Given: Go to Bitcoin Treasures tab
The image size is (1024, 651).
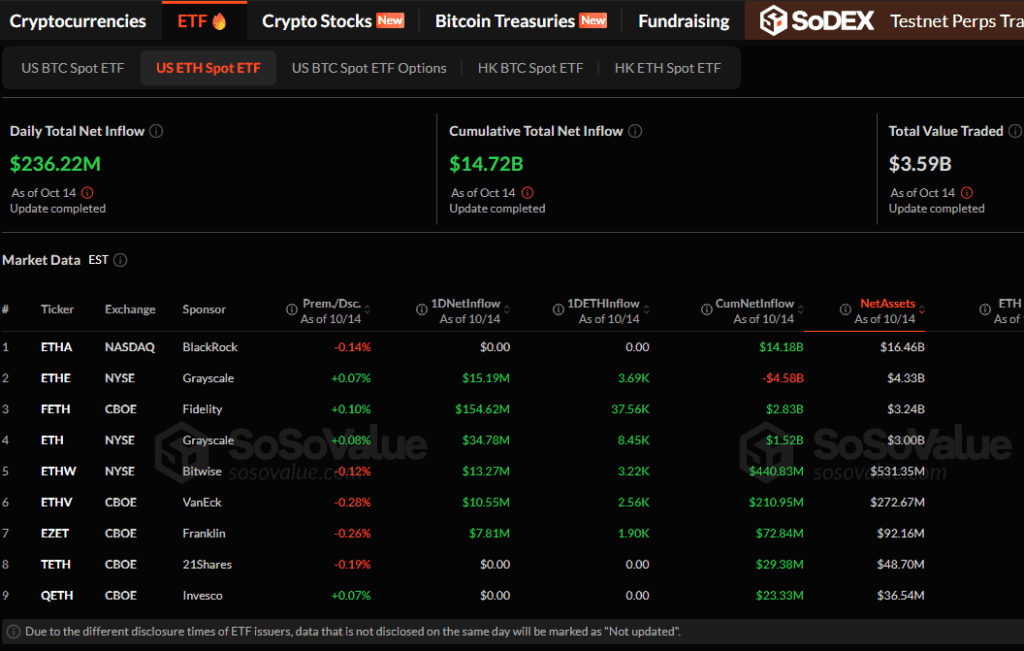Looking at the screenshot, I should [520, 21].
